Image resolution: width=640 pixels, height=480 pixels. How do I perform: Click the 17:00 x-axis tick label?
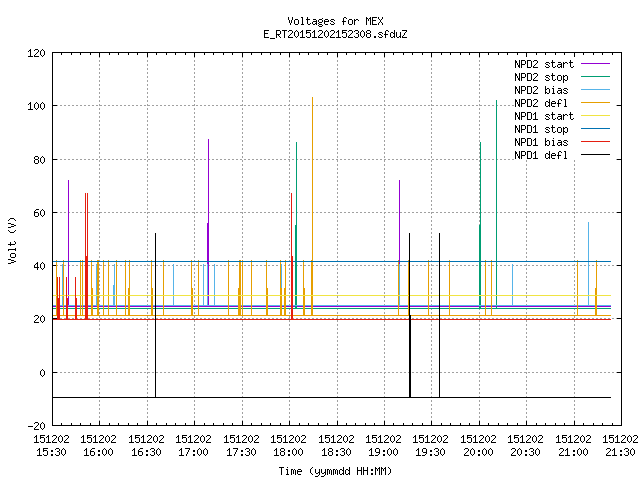click(193, 452)
